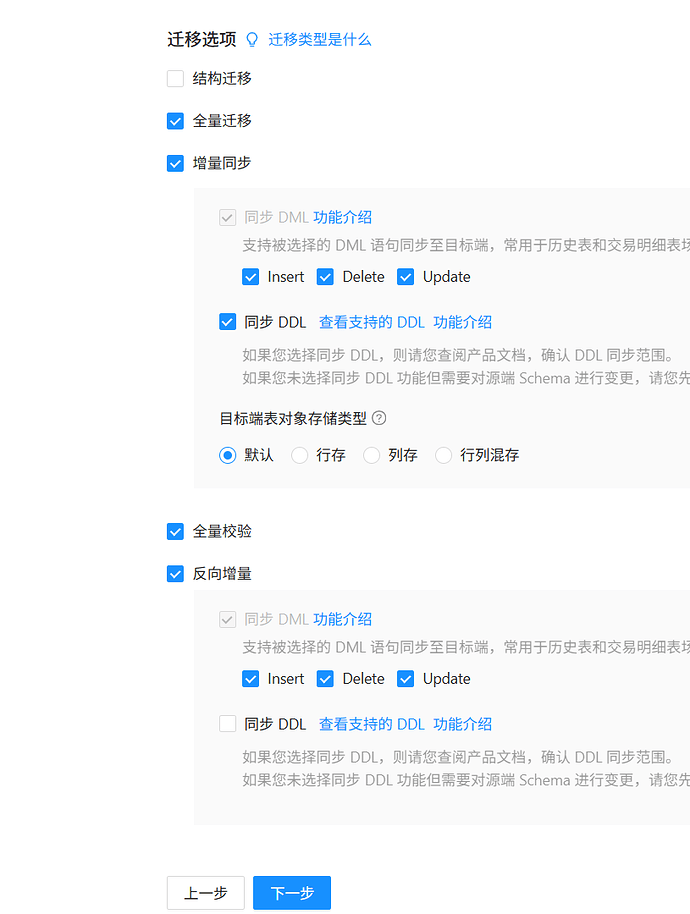690x914 pixels.
Task: Disable 同步 DDL under 增量同步
Action: coord(227,322)
